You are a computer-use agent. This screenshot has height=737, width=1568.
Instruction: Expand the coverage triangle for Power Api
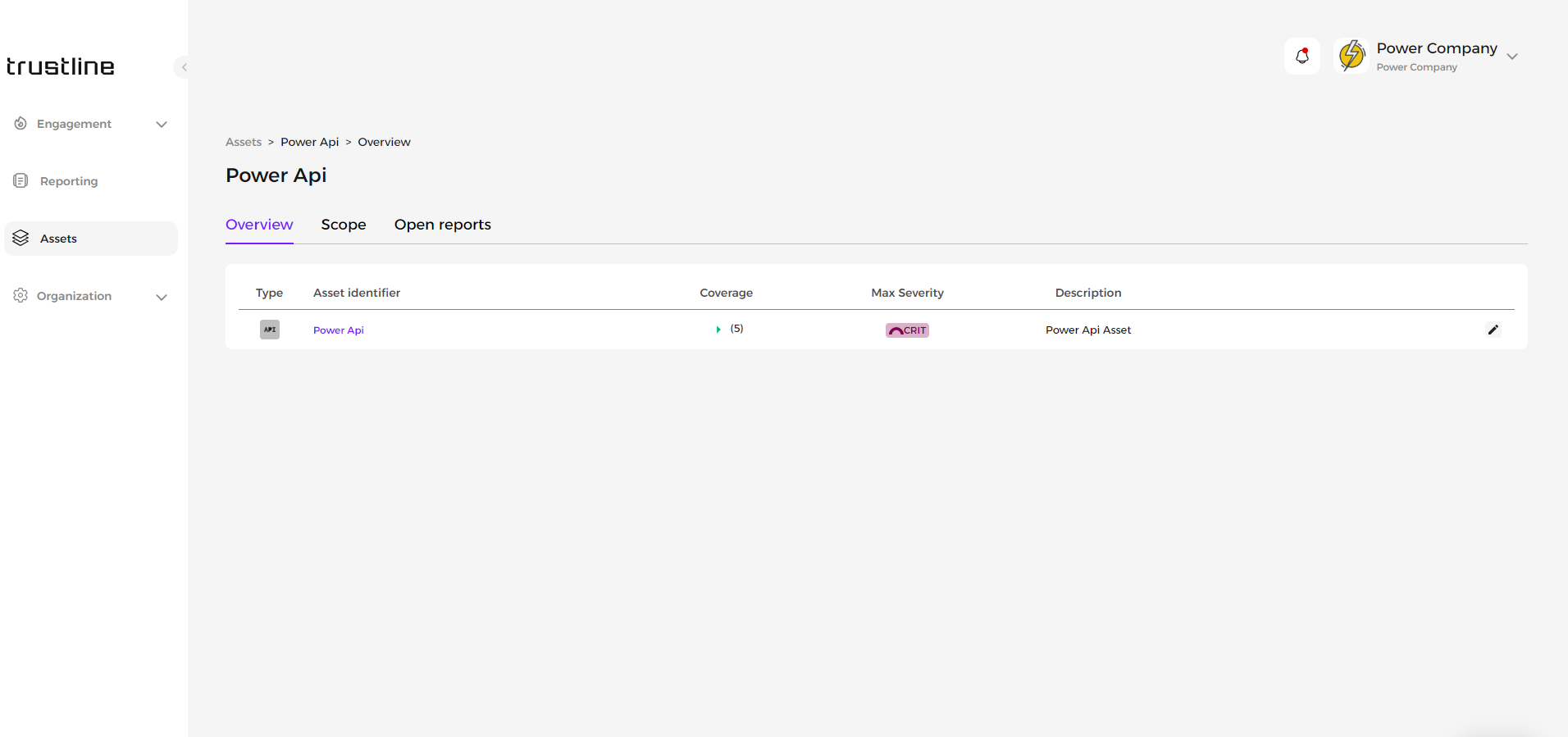tap(718, 330)
